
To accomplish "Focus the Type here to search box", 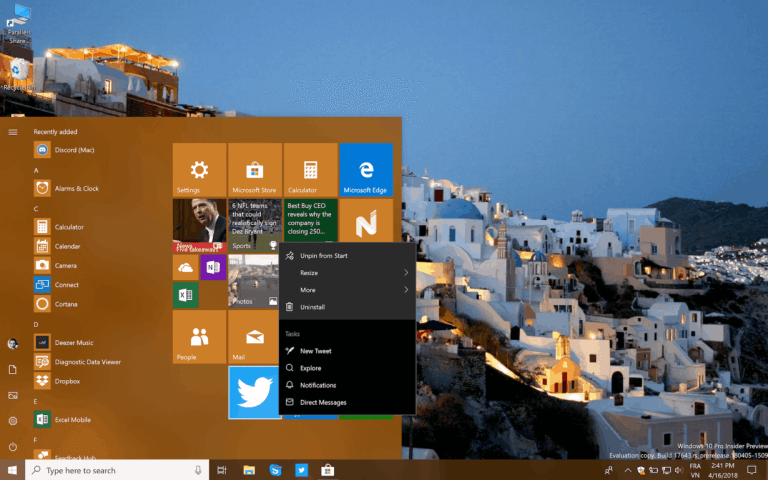I will coord(117,470).
